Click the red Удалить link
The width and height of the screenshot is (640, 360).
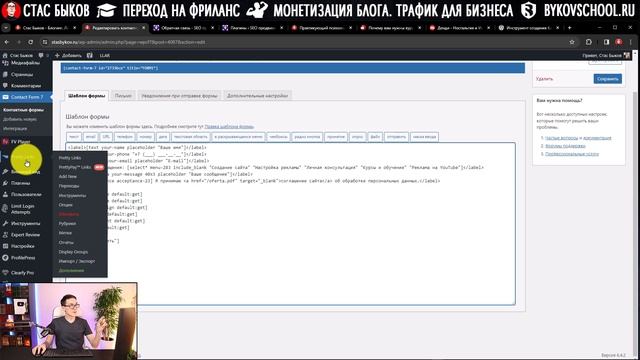[544, 79]
